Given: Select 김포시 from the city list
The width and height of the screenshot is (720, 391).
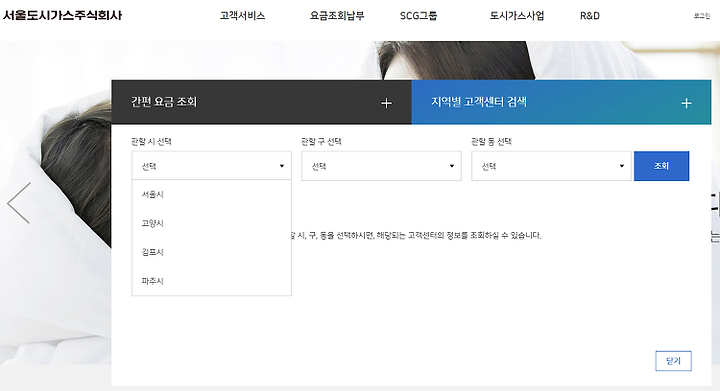Looking at the screenshot, I should (211, 252).
